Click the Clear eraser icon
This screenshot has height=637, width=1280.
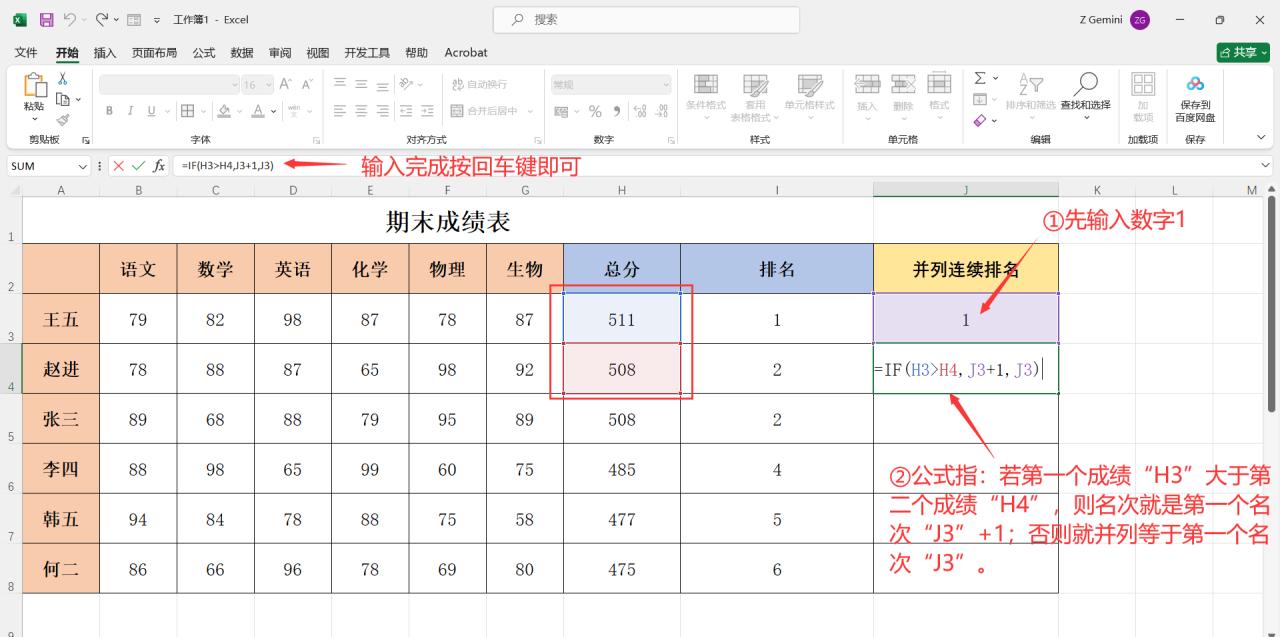point(980,120)
